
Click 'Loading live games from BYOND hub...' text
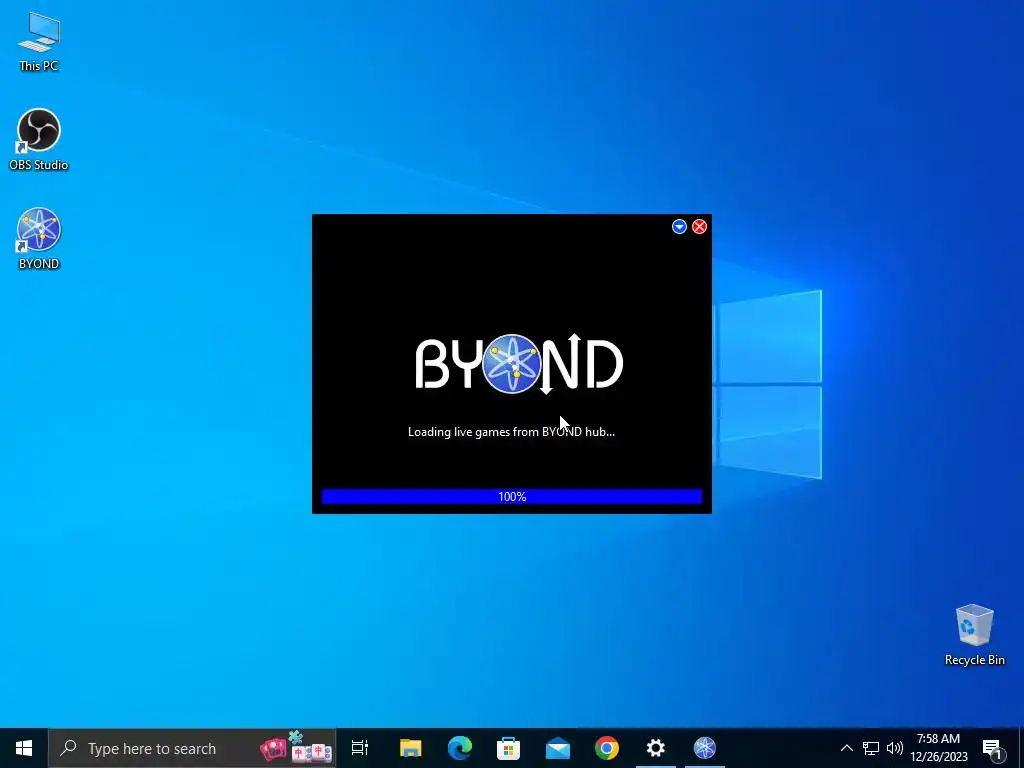click(x=511, y=432)
